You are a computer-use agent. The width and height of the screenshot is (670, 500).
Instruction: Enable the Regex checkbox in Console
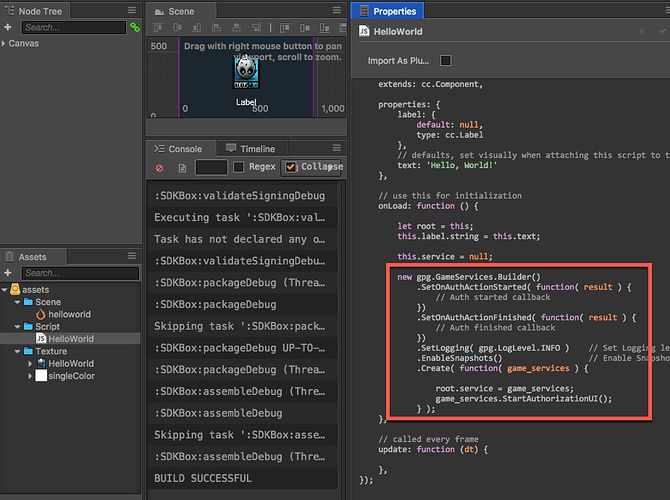238,167
